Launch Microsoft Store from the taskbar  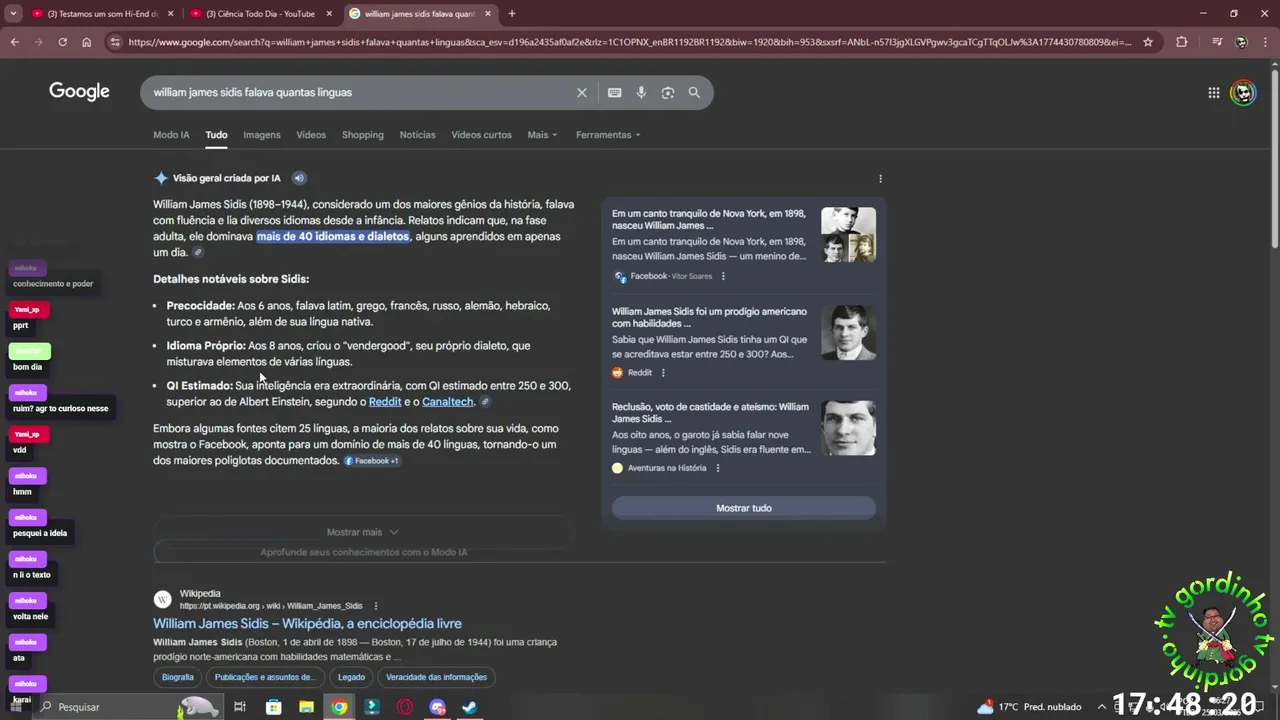(274, 707)
